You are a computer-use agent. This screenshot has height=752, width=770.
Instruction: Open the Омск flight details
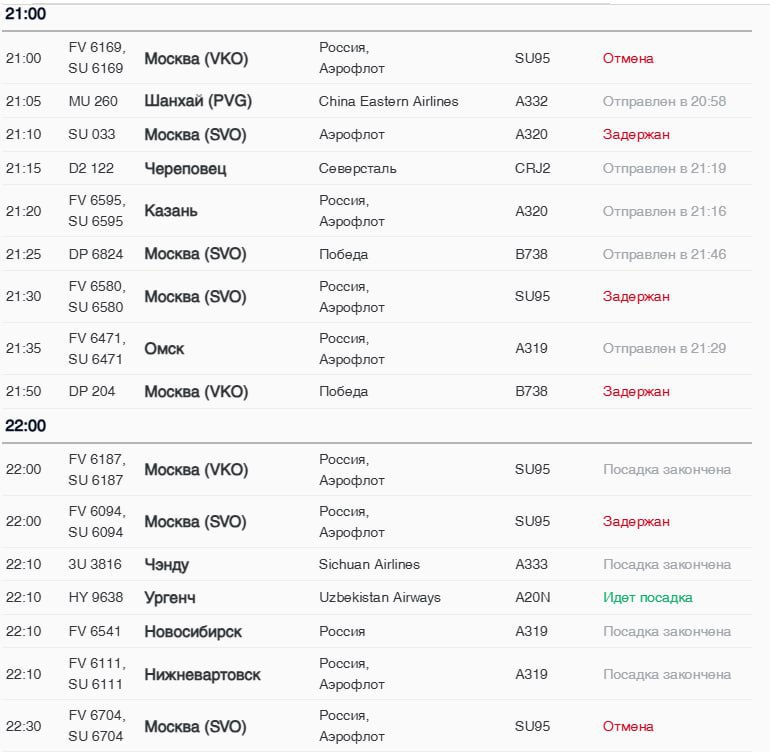[164, 349]
